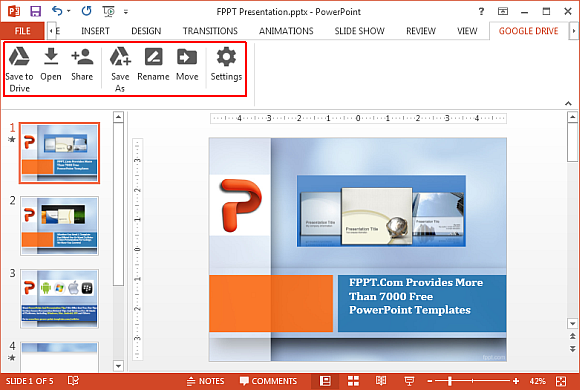
Task: Start Slide Show from status bar
Action: (x=409, y=381)
